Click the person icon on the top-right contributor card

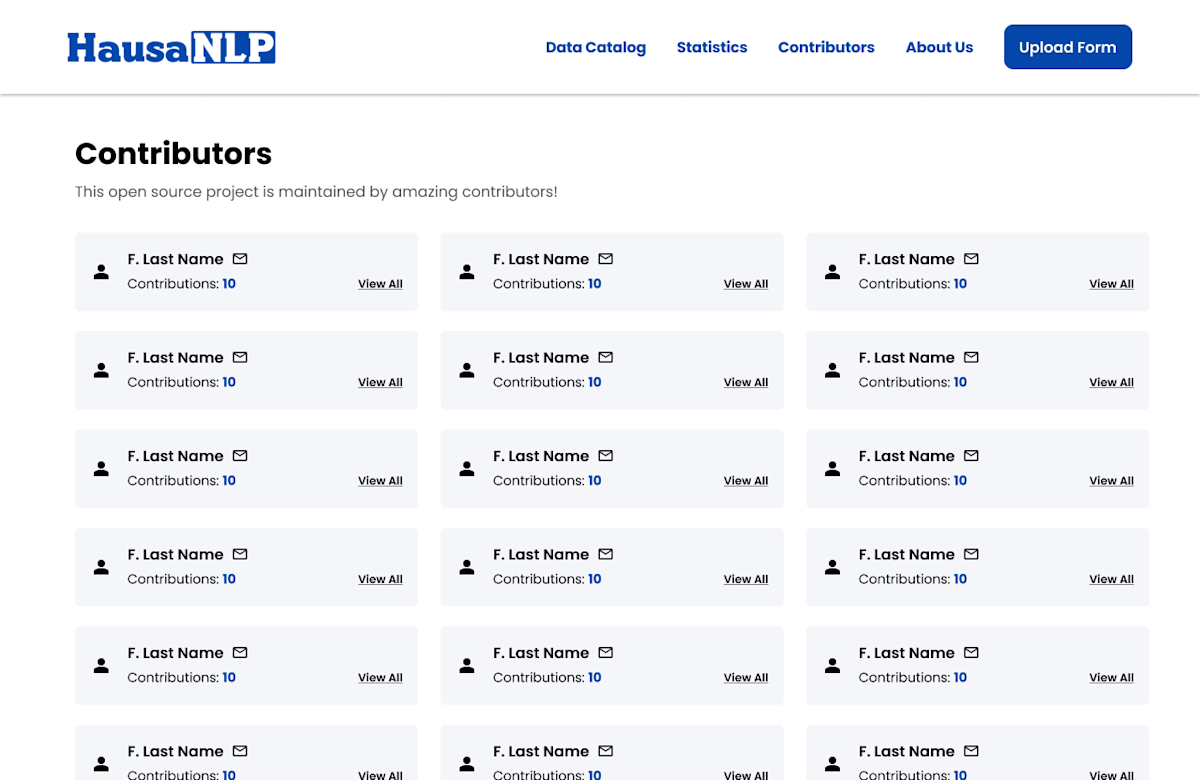click(x=832, y=271)
